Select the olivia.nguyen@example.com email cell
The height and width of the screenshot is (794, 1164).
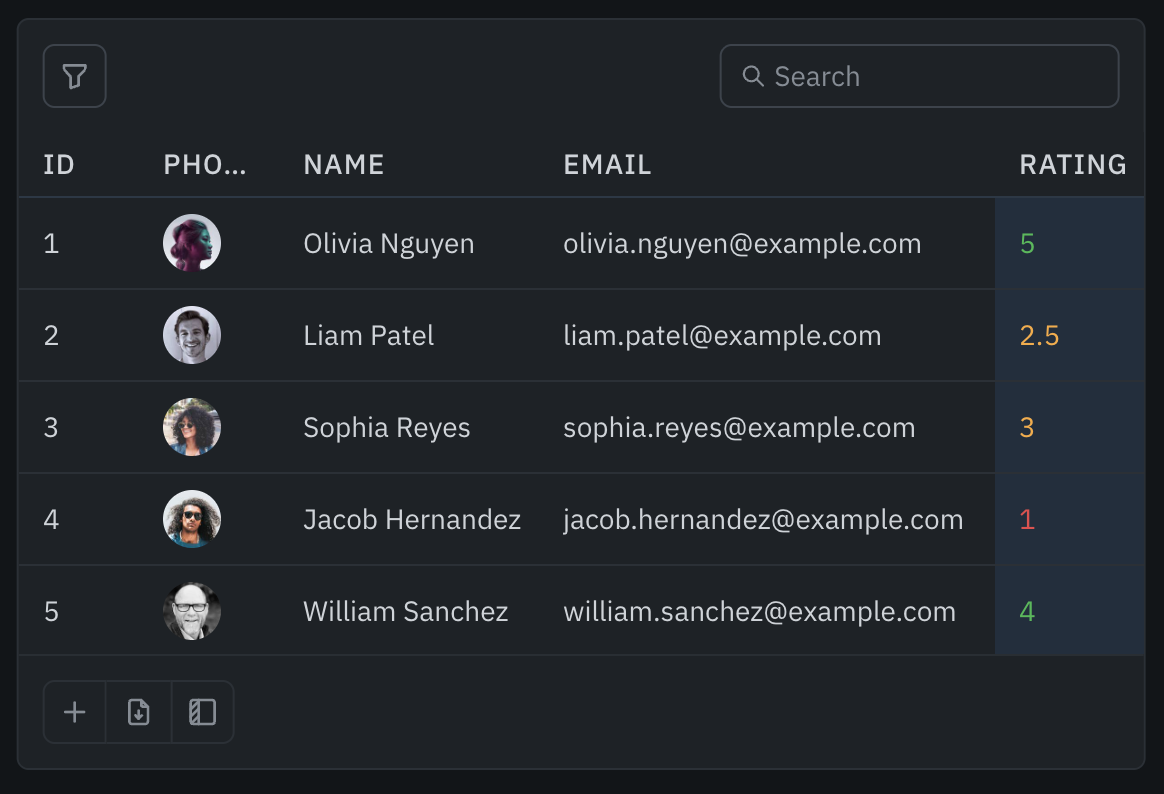(x=742, y=243)
